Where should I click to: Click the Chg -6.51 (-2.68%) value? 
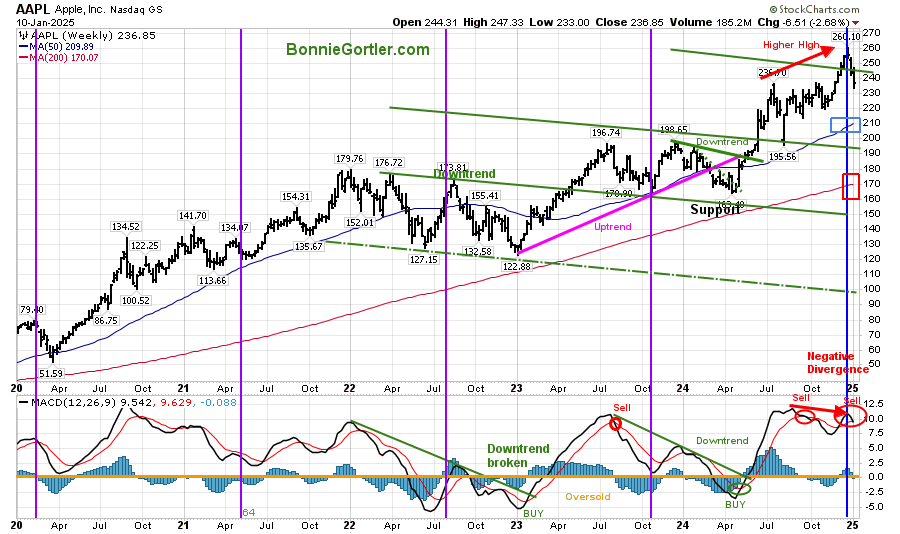pos(804,22)
